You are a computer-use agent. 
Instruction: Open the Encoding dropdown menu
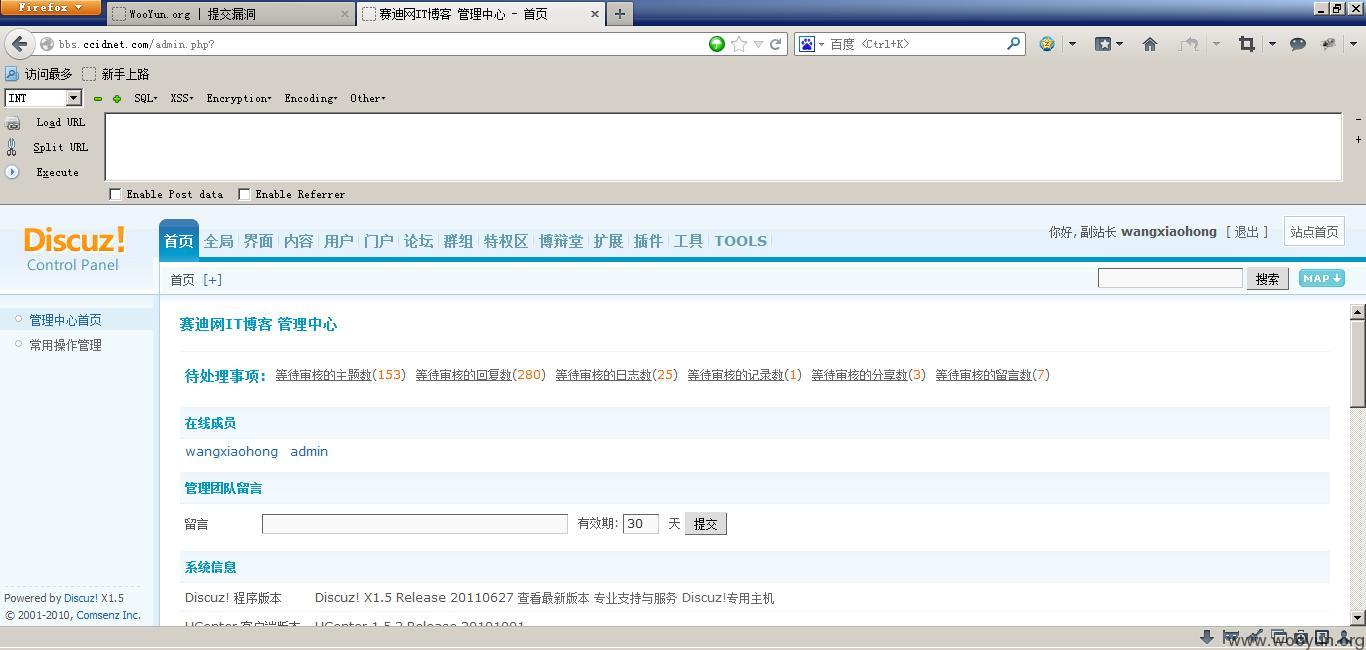point(311,98)
